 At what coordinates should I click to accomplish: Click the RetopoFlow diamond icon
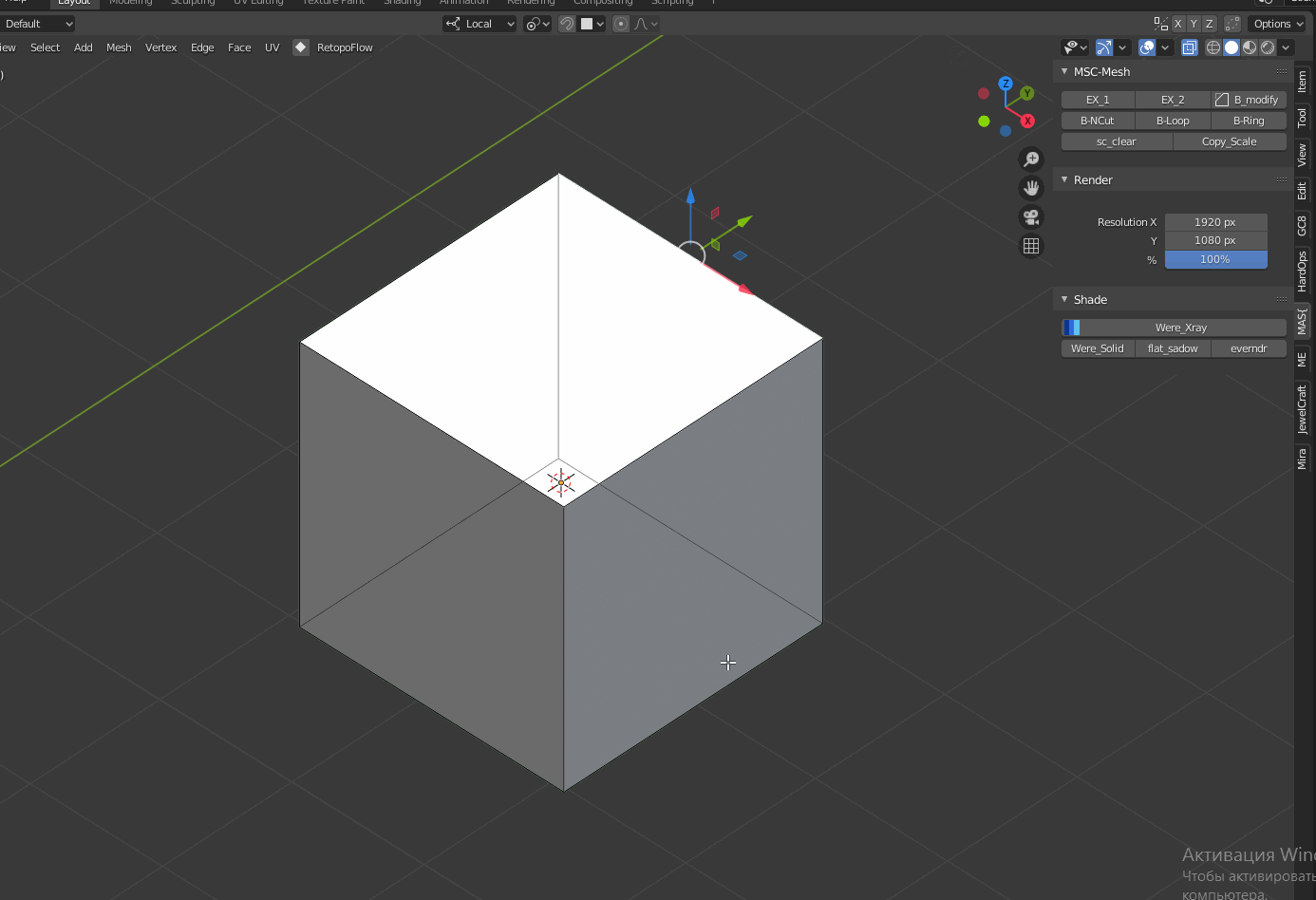[x=301, y=47]
